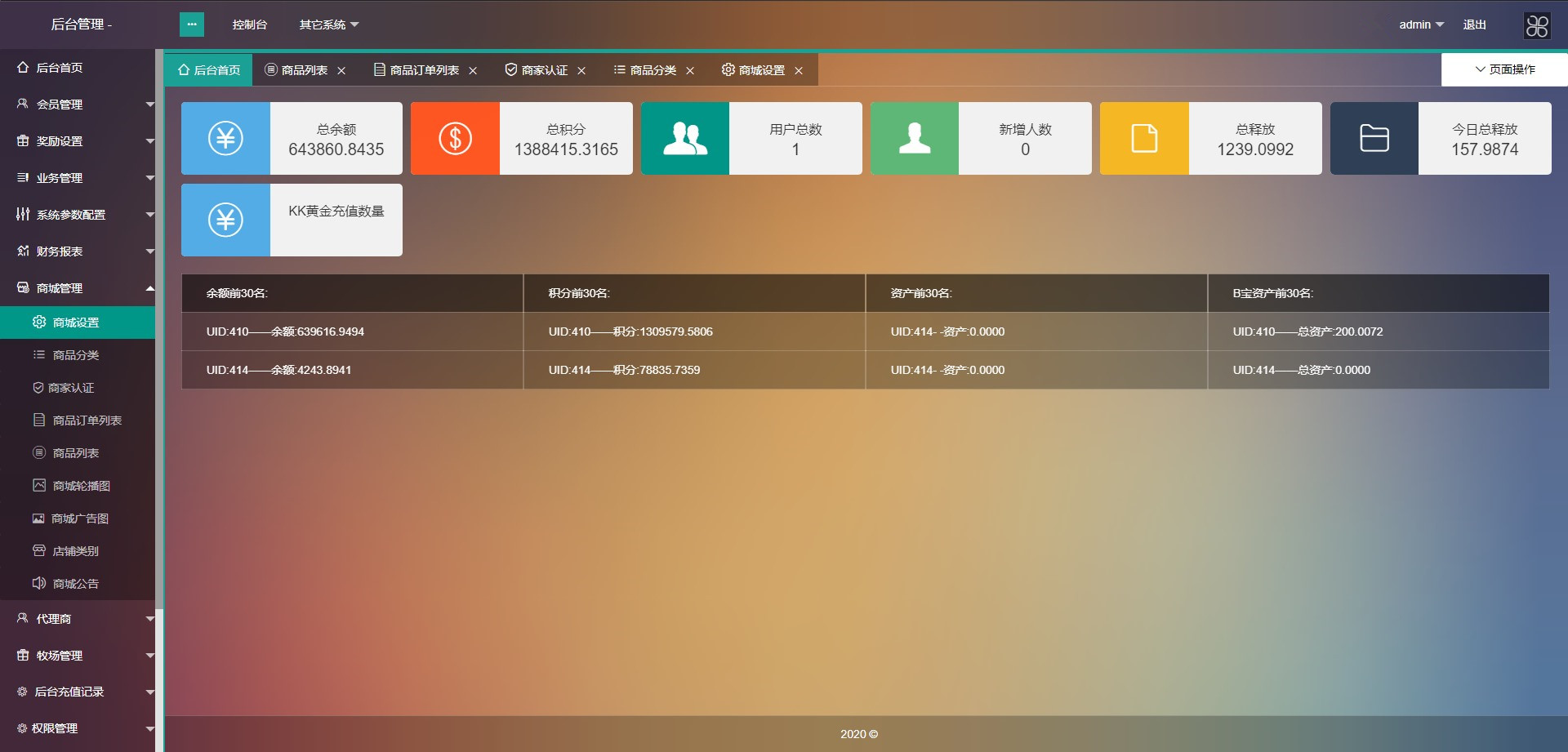Click the dollar icon on 总积分 card
1568x752 pixels.
(455, 139)
